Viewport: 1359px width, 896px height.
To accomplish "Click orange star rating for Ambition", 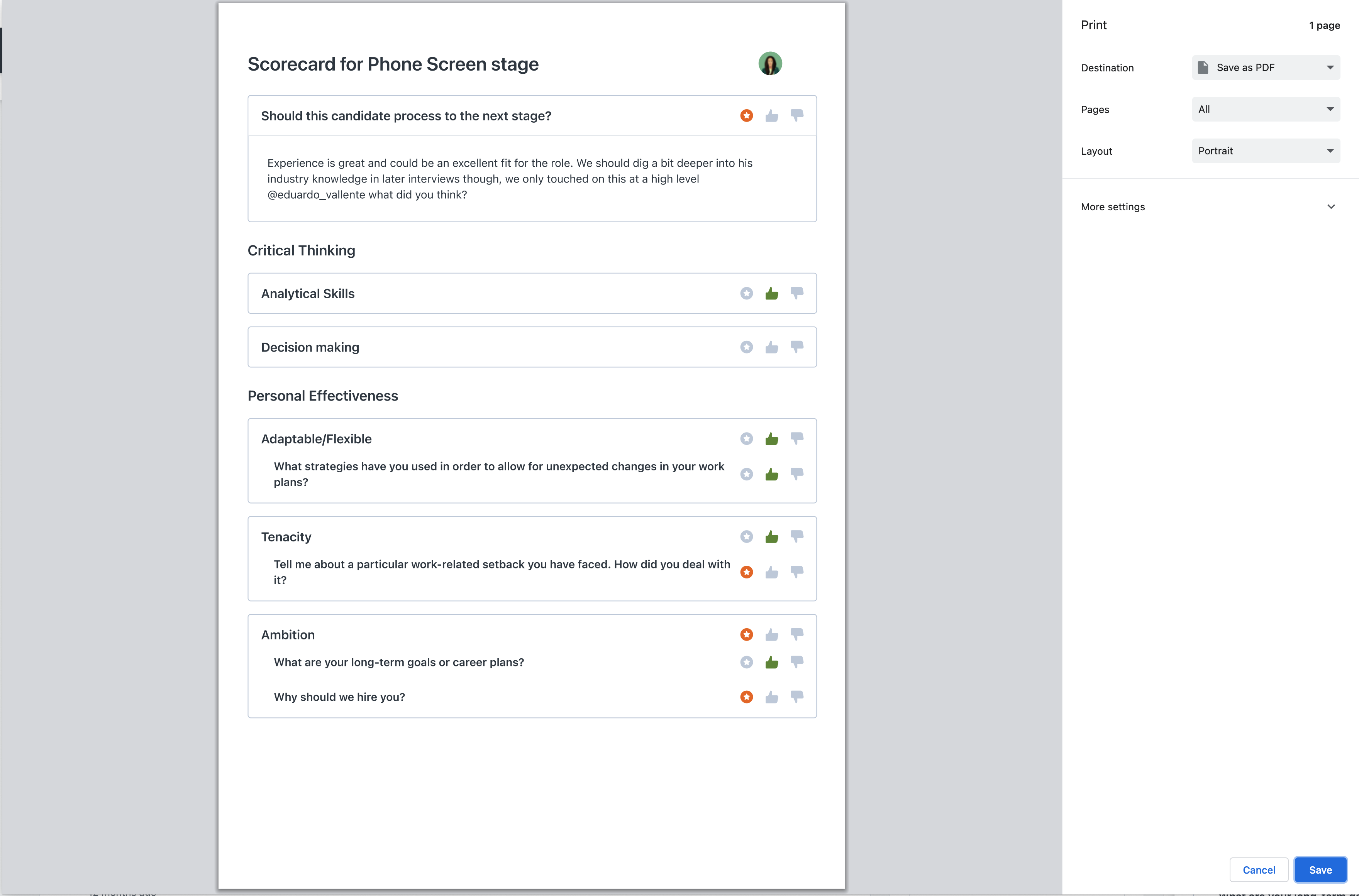I will click(x=746, y=634).
